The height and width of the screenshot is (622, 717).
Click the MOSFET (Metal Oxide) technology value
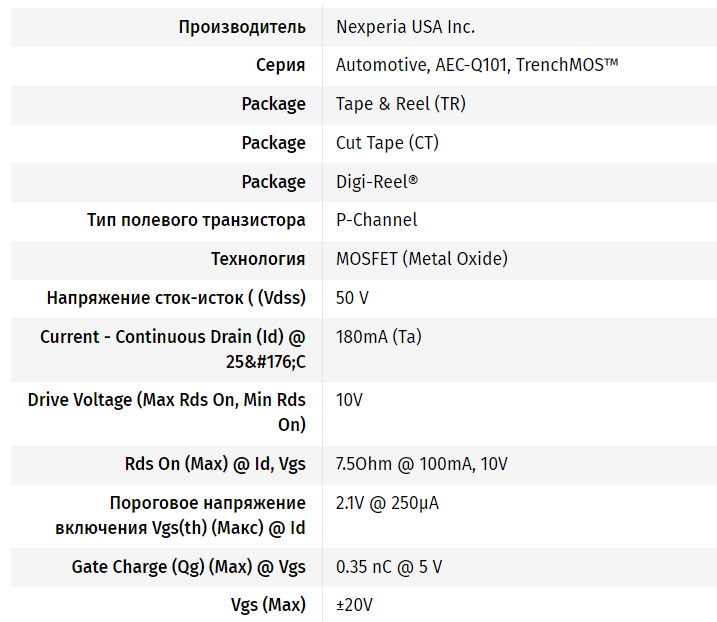pyautogui.click(x=421, y=259)
